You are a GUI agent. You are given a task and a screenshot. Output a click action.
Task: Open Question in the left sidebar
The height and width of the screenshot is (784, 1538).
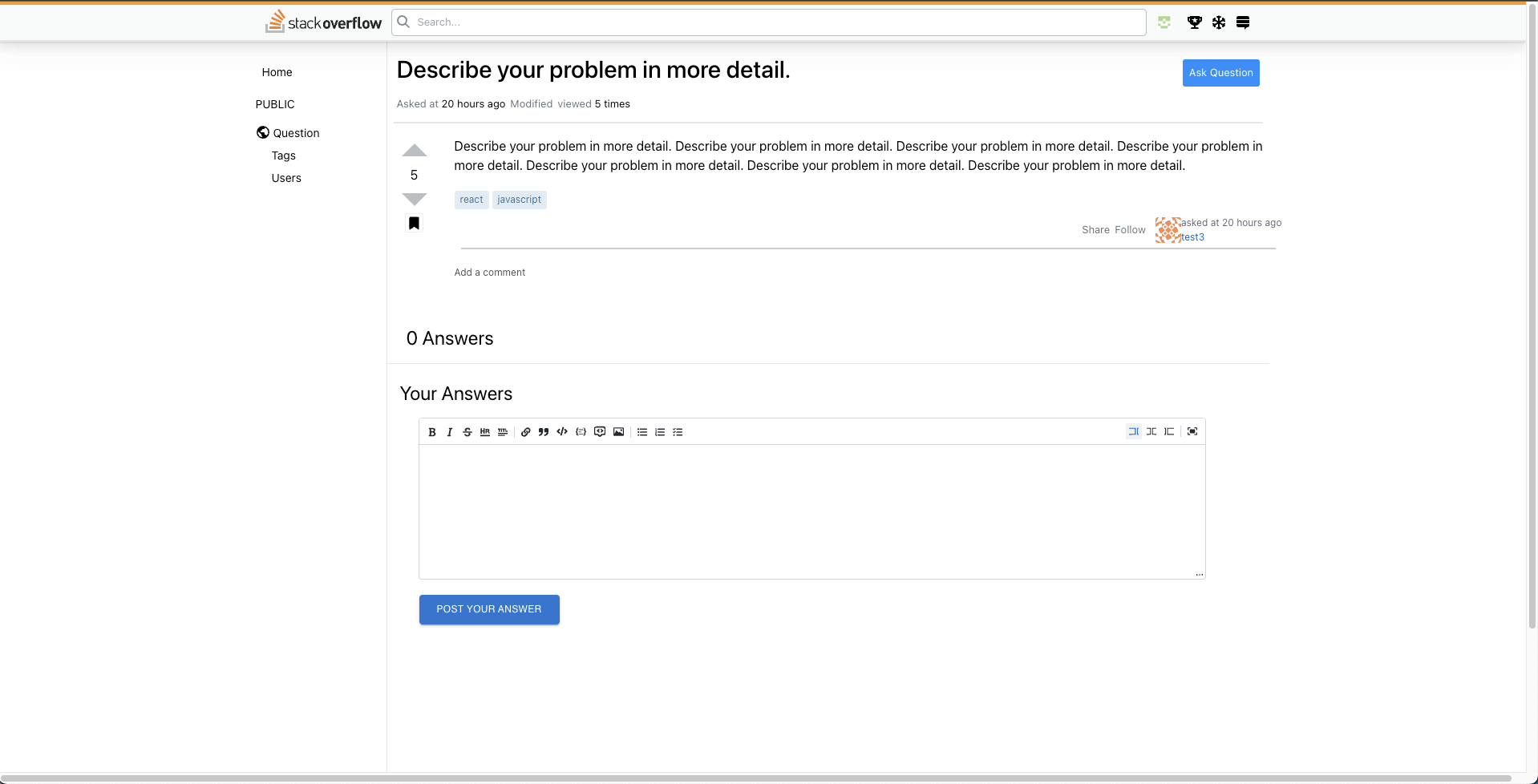(x=288, y=133)
